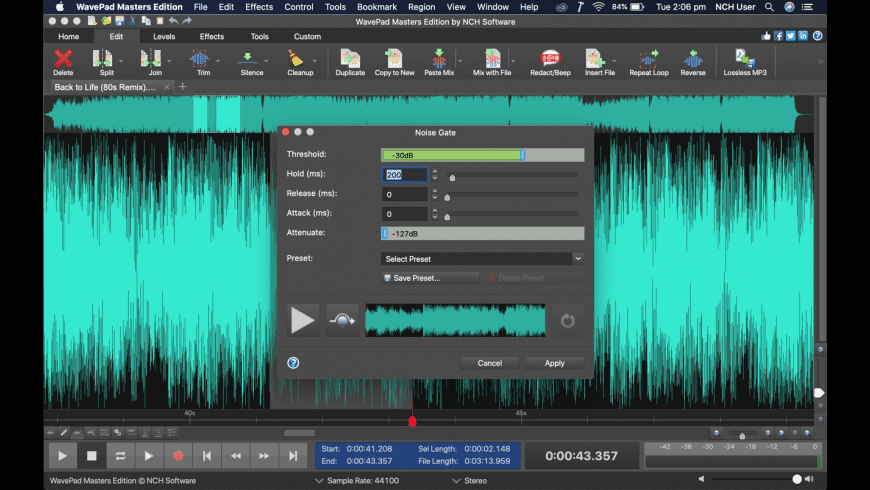Select the Copy to New icon
The image size is (870, 490).
394,62
